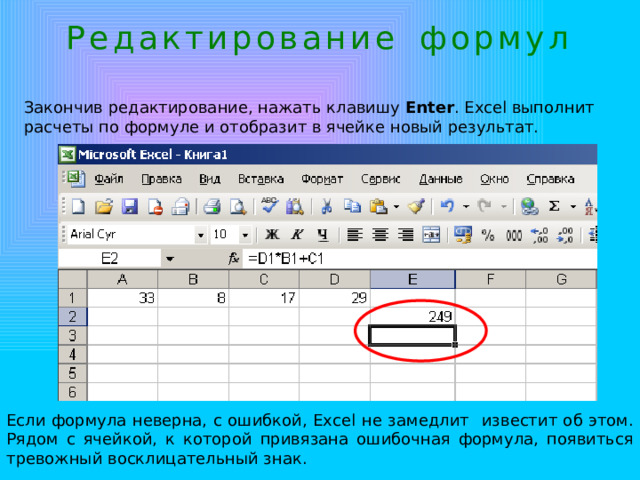Open the Name Box dropdown arrow
Image resolution: width=640 pixels, height=480 pixels.
[x=170, y=259]
